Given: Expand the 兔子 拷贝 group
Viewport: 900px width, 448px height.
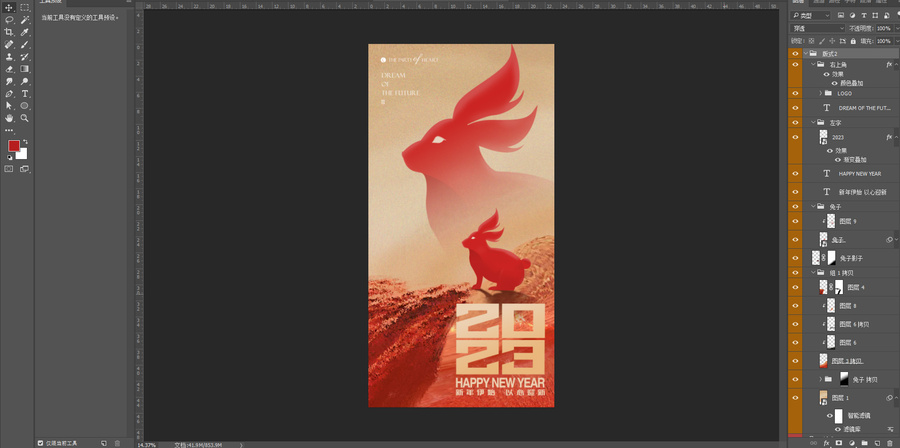Looking at the screenshot, I should (821, 379).
